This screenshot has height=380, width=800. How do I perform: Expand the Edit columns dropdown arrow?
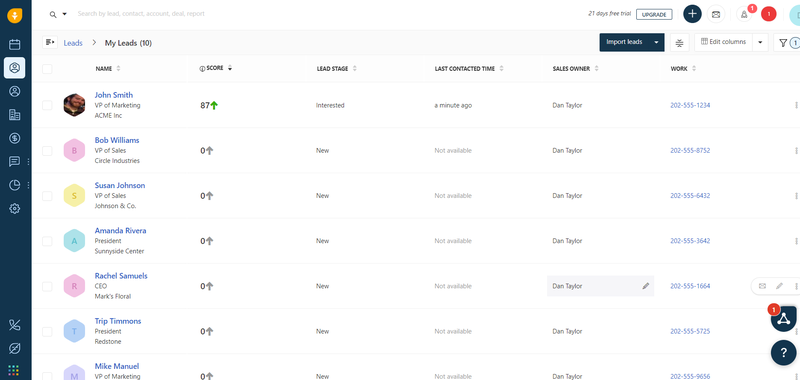click(760, 42)
